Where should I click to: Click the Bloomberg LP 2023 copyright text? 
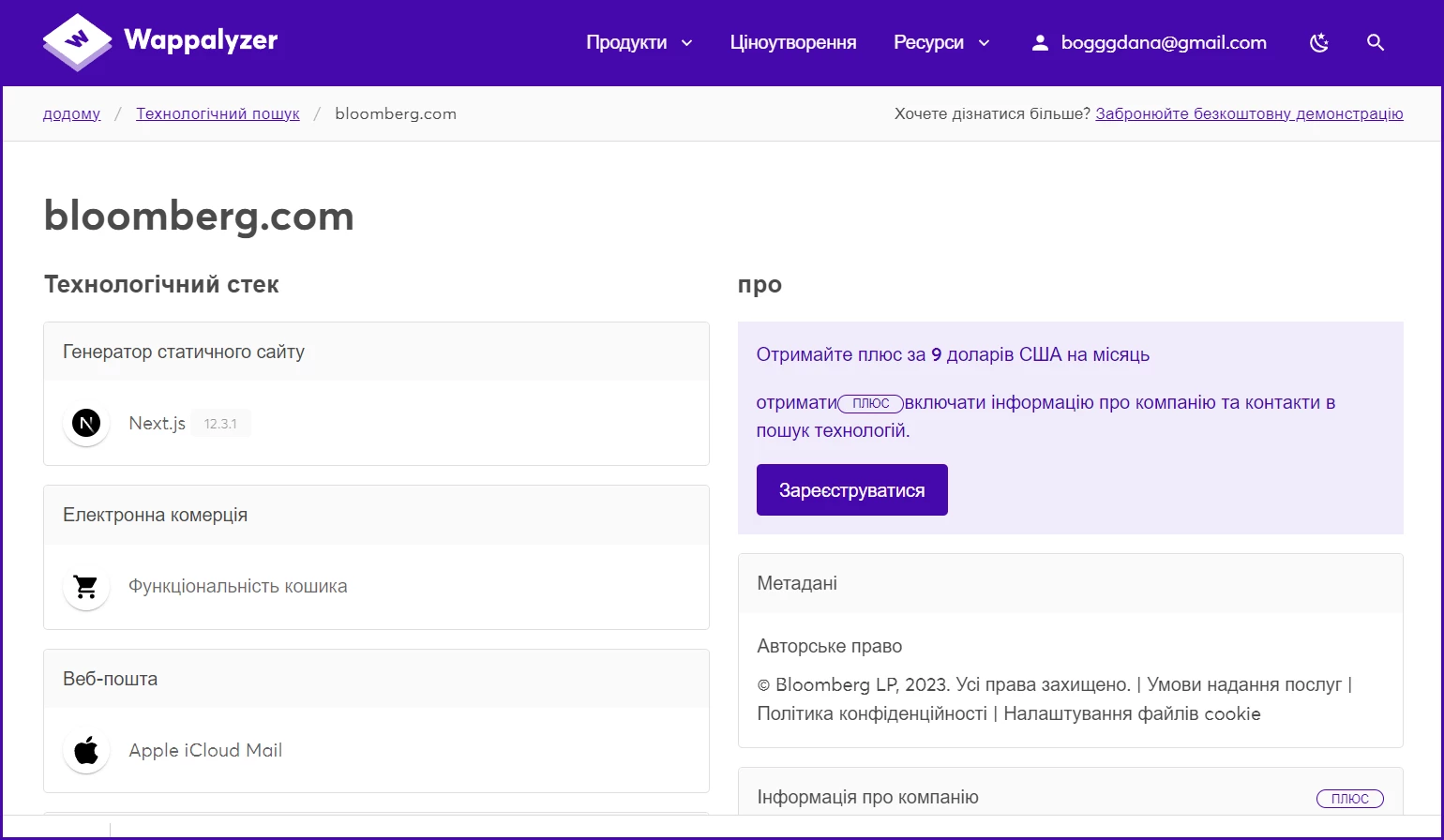pyautogui.click(x=1054, y=699)
